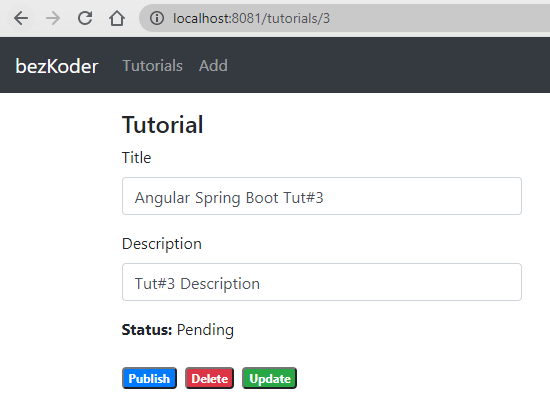
Task: Click the Title field label
Action: 136,157
